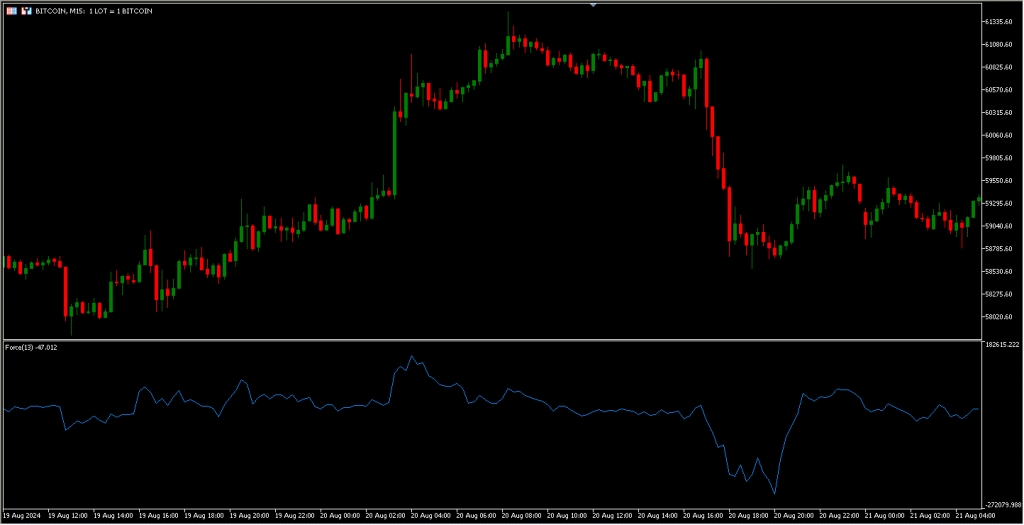
Task: Click the '20 Aug 10:00' time label
Action: pyautogui.click(x=567, y=515)
